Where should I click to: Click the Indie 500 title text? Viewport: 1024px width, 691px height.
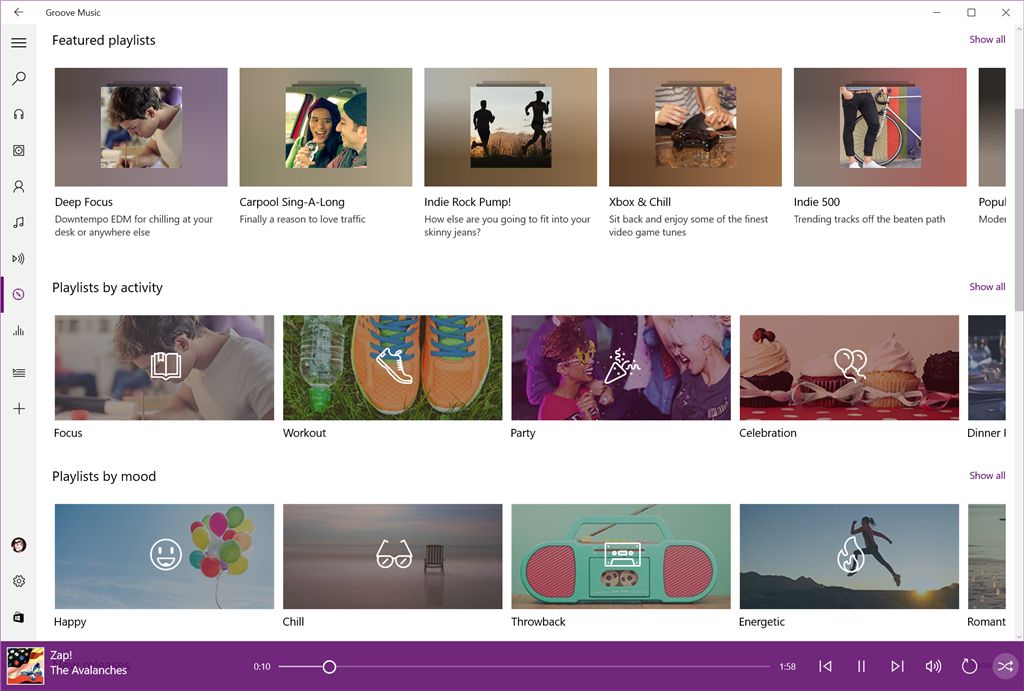coord(817,202)
